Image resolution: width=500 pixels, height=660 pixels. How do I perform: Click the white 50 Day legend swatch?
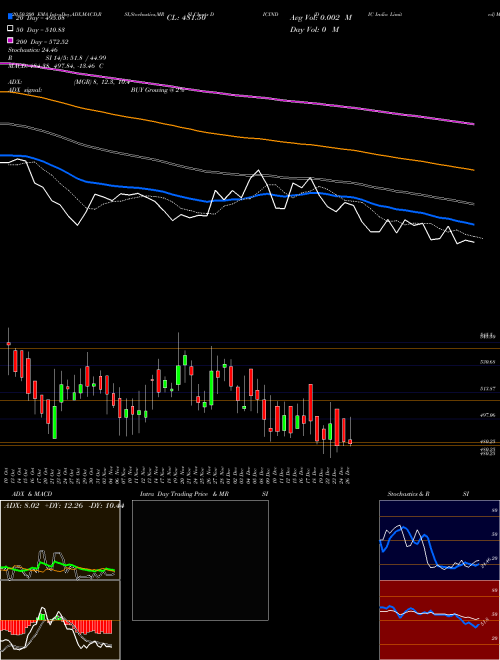tap(11, 29)
